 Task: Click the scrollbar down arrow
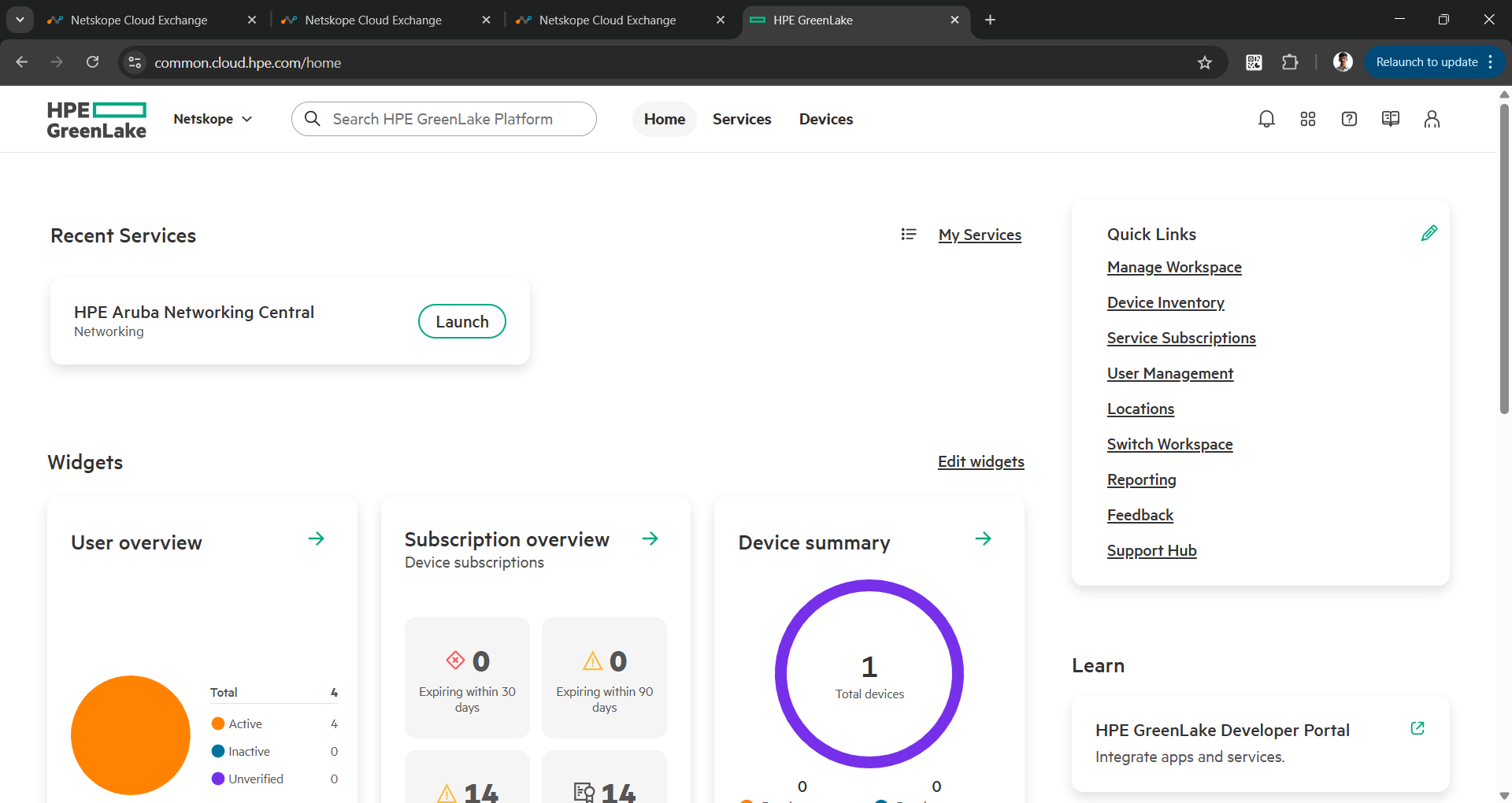tap(1504, 795)
